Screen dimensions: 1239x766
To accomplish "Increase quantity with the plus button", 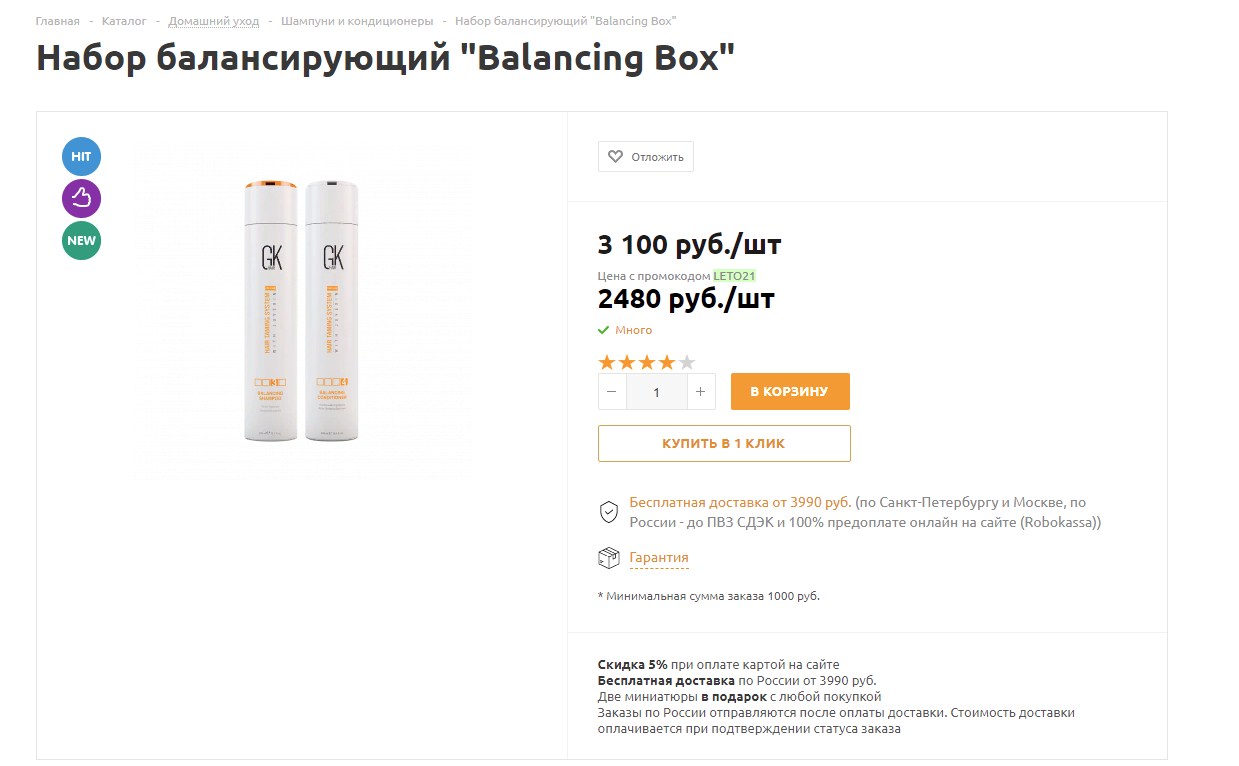I will tap(700, 392).
